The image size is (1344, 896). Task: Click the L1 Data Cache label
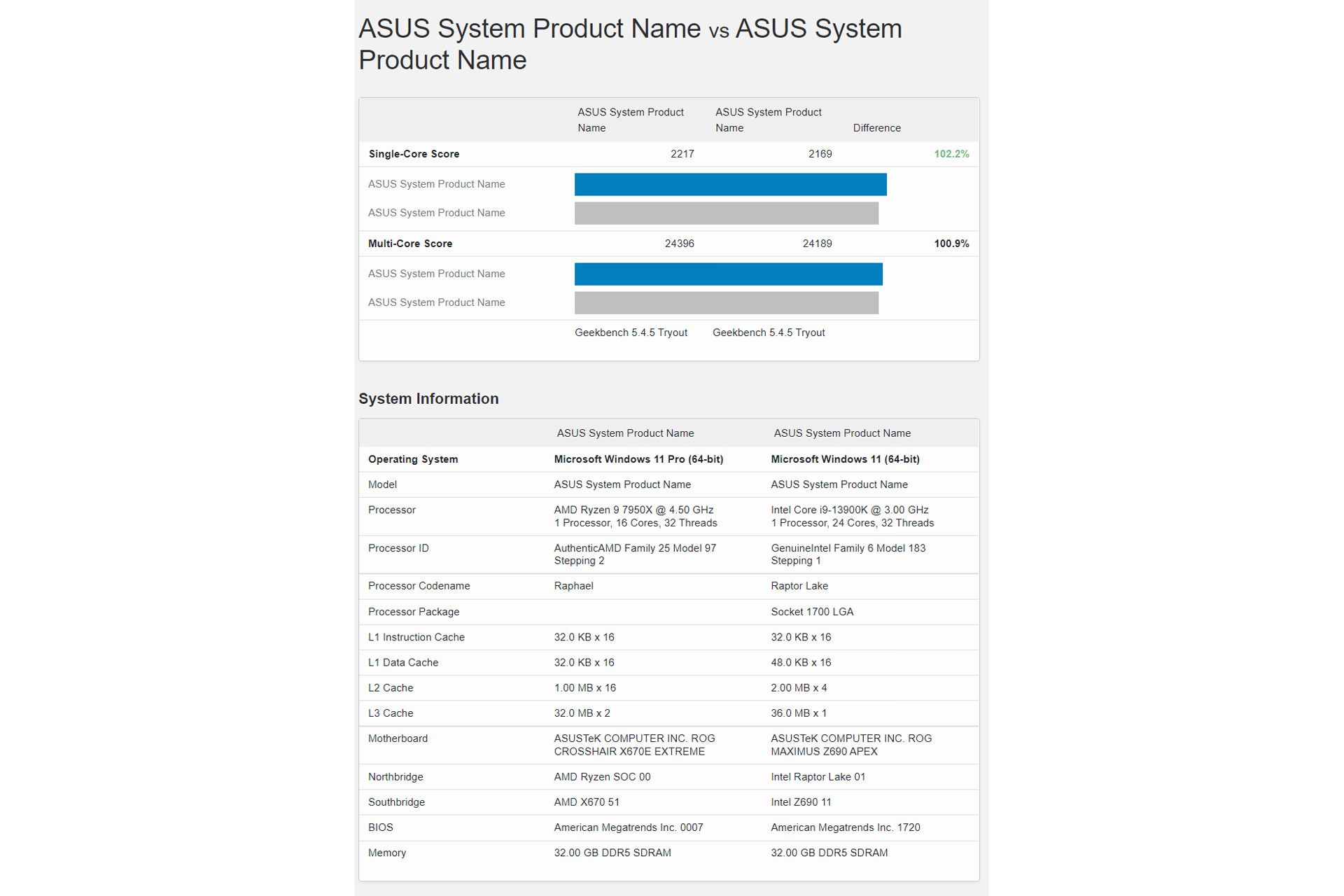coord(403,662)
